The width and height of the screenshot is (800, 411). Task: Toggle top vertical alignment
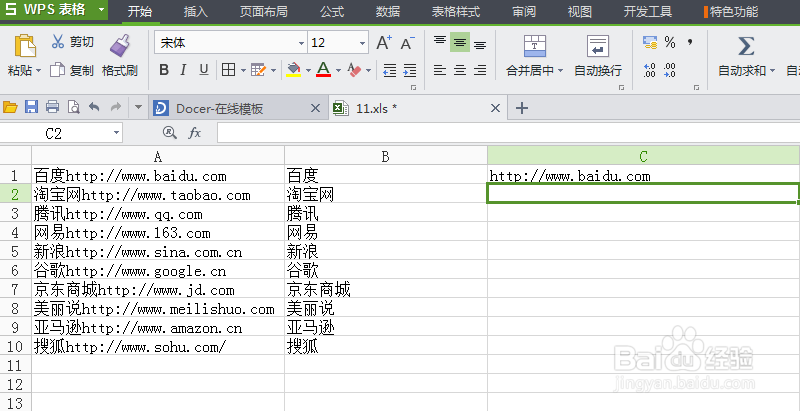440,42
